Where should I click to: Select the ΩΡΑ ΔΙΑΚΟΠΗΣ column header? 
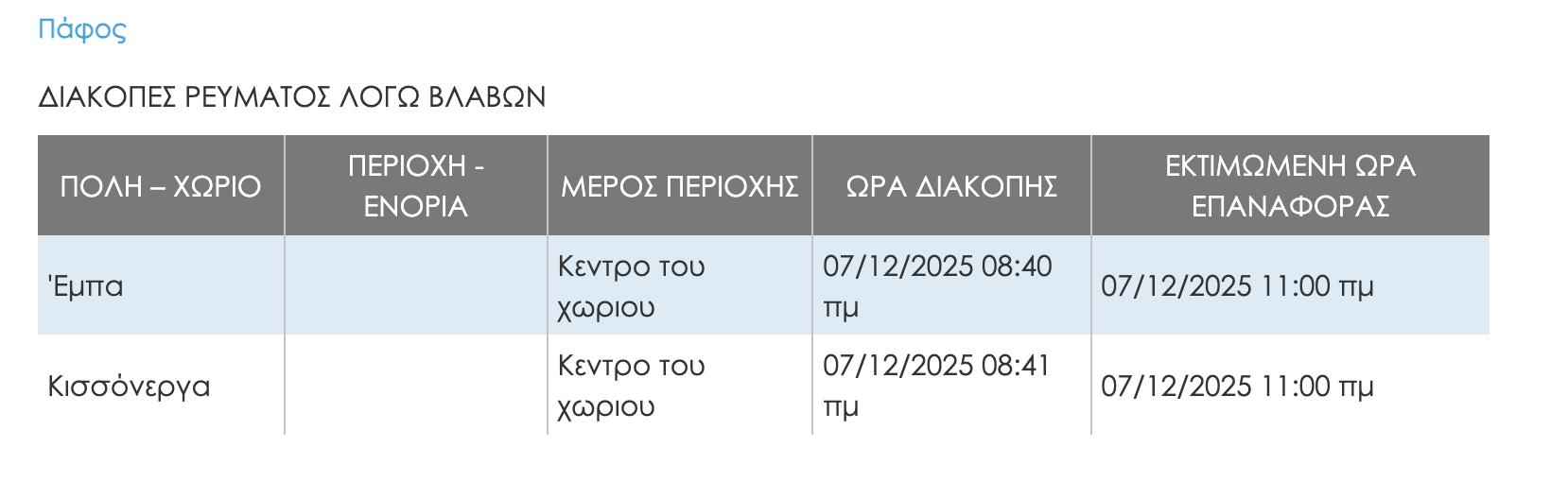(950, 186)
